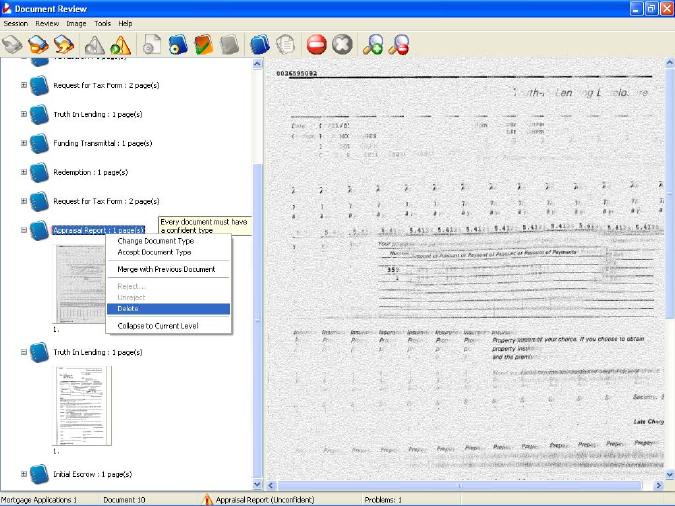Open the Review menu
The image size is (675, 506).
coord(47,22)
